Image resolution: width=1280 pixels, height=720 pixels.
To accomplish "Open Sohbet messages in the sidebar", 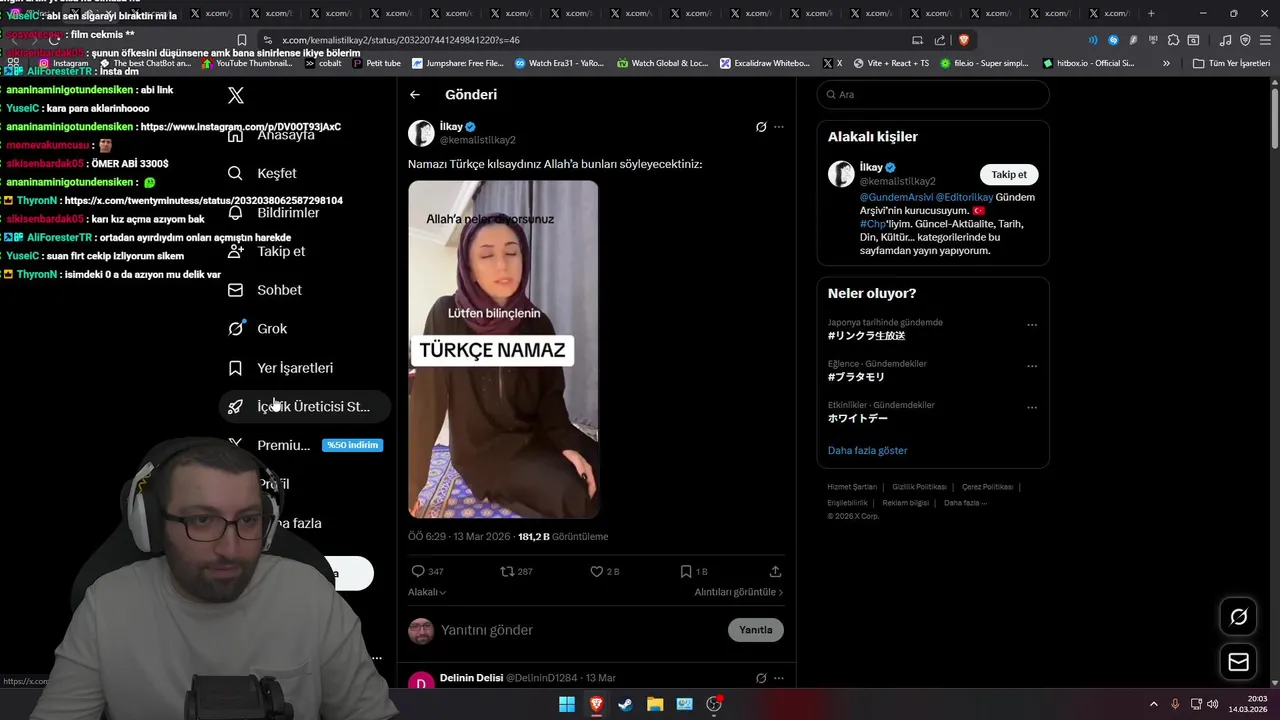I will (265, 290).
